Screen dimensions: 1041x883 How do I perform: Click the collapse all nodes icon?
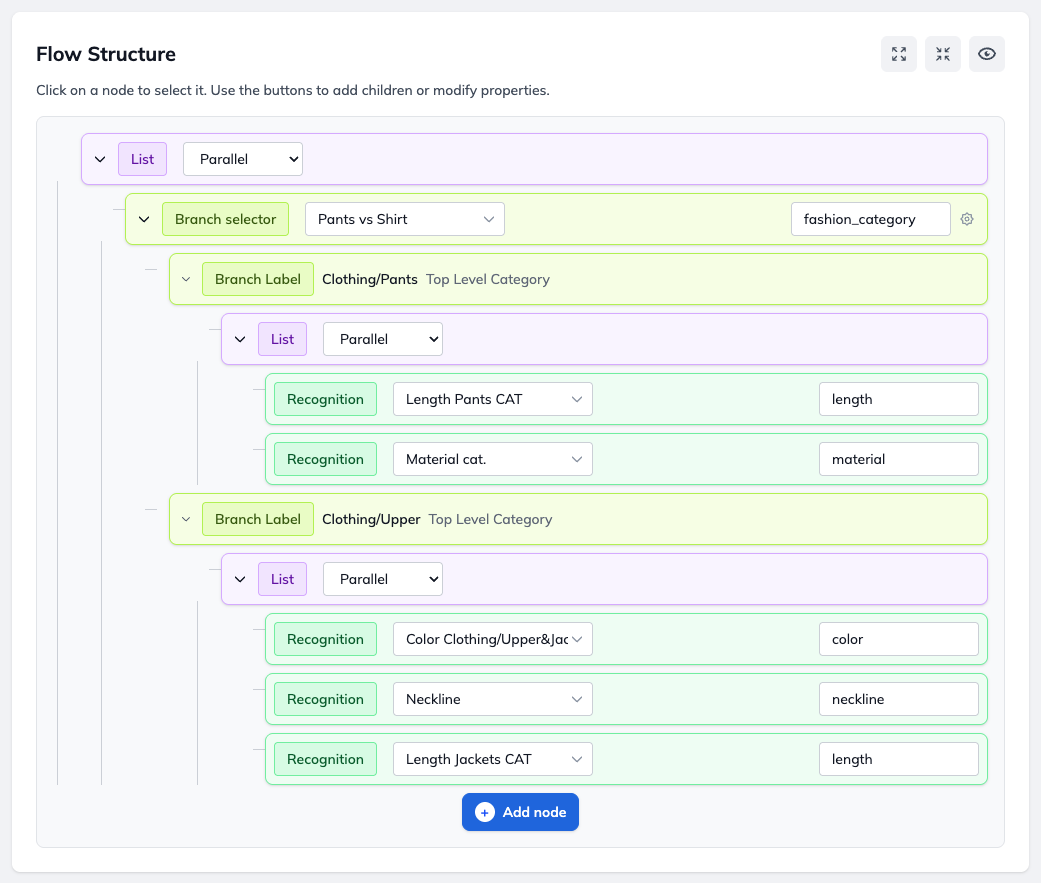[942, 54]
